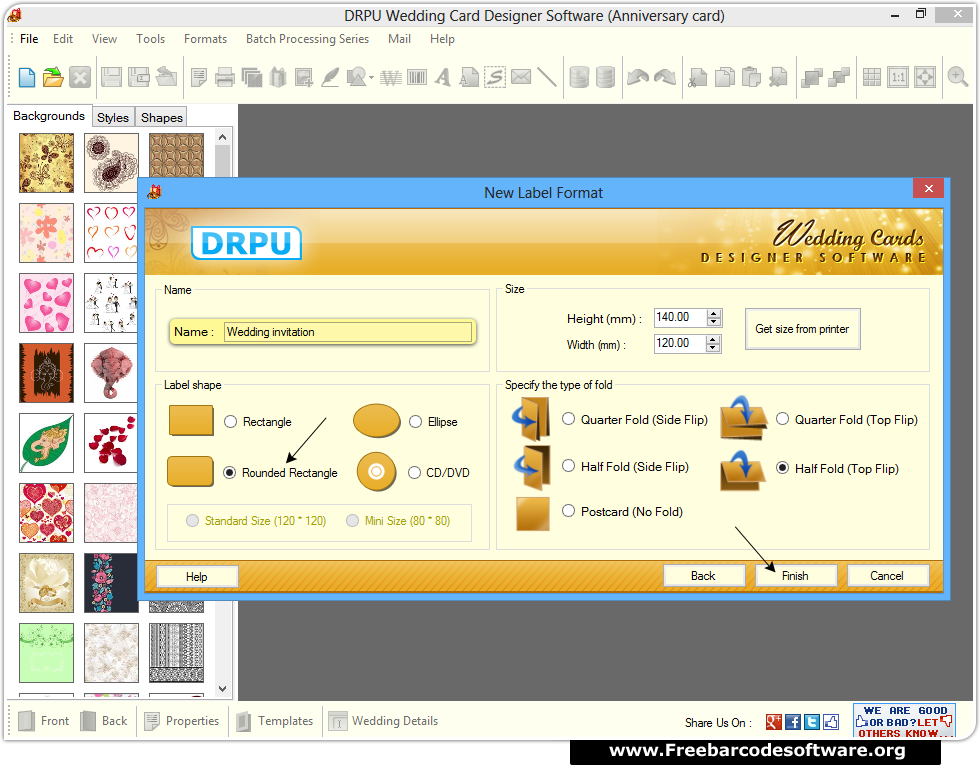Click the Undo arrow toolbar icon
Screen dimensions: 980x765
(x=638, y=78)
